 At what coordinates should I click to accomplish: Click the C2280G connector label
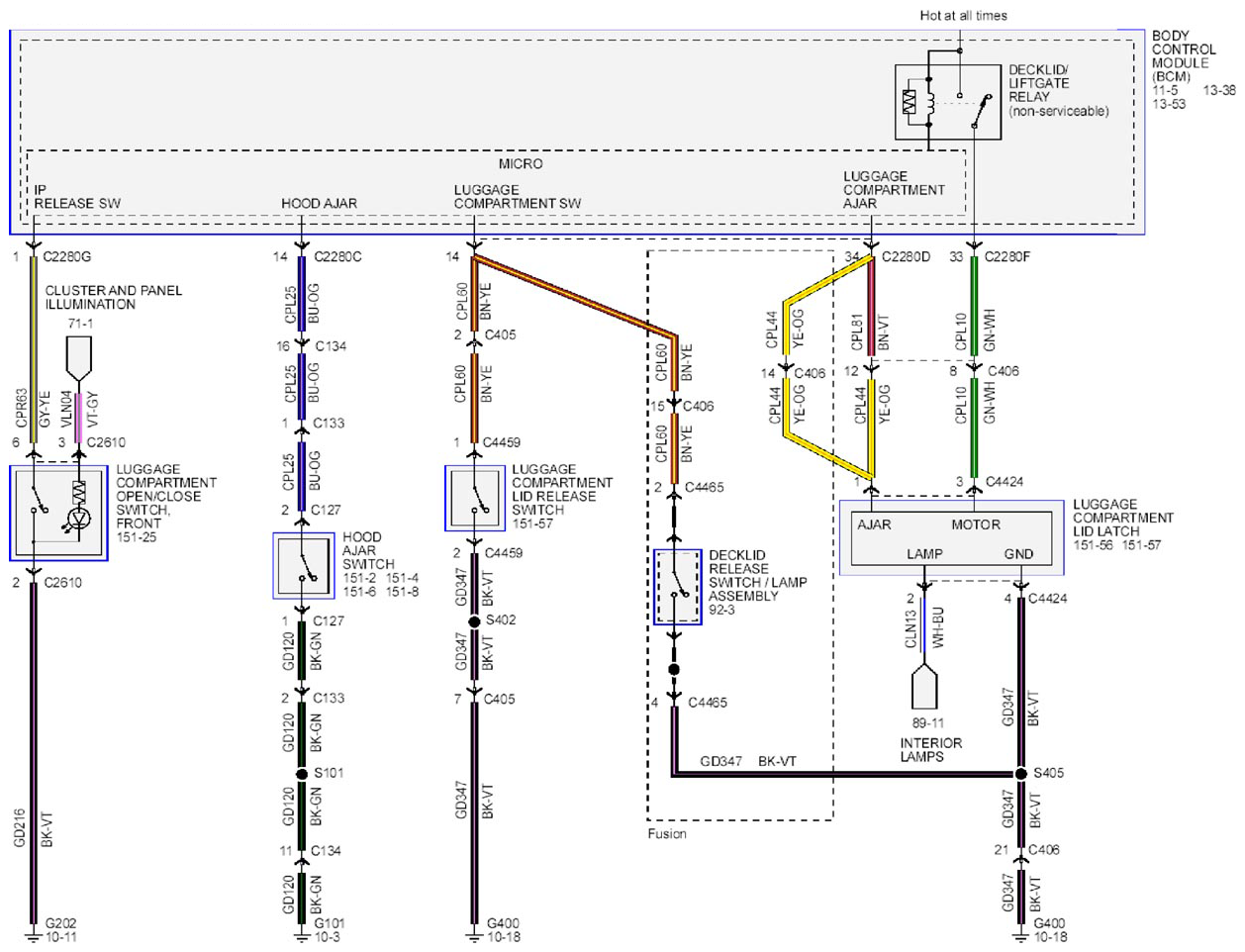pyautogui.click(x=67, y=256)
